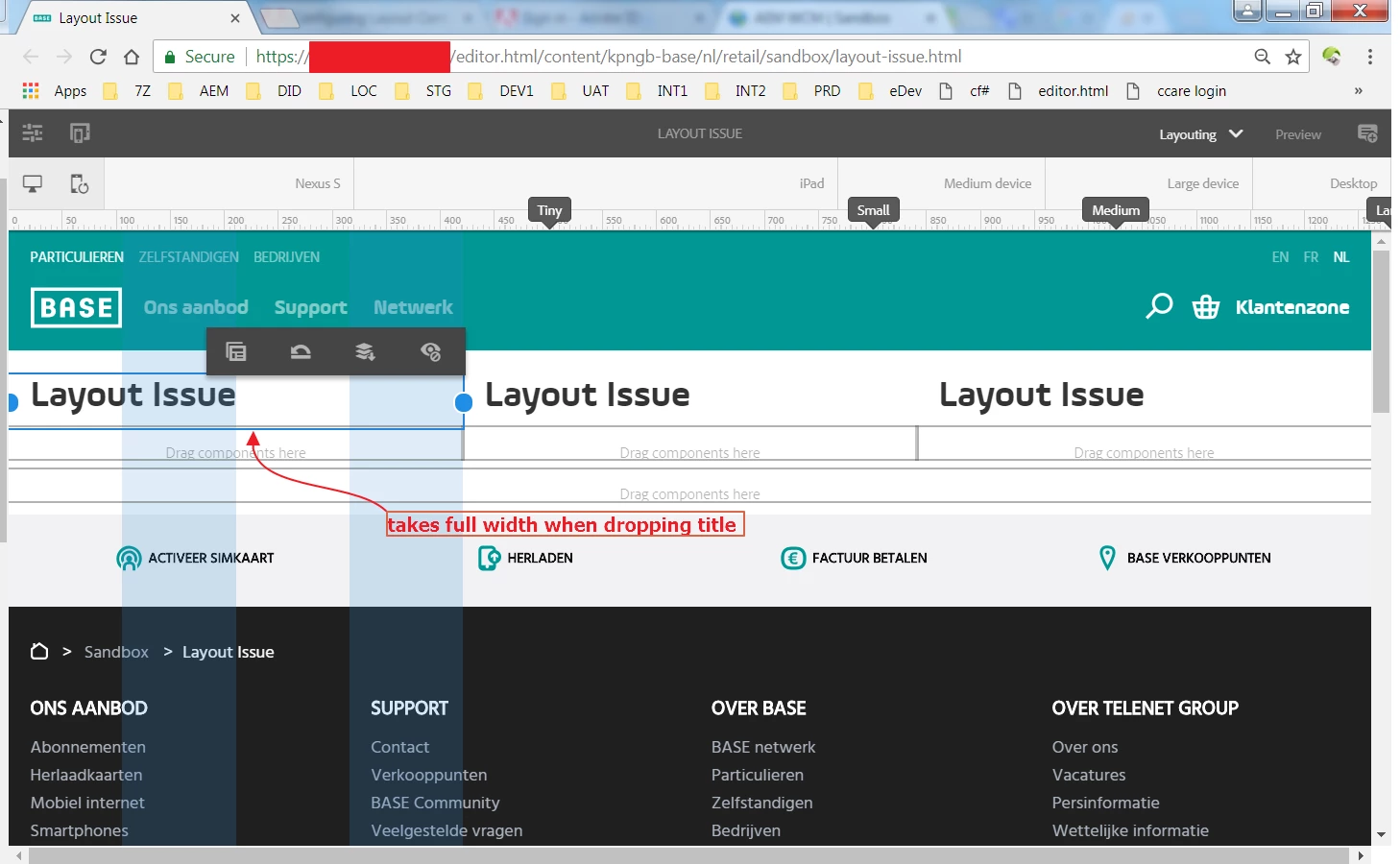Click the ACTIVEER SIMKAART link
The image size is (1400, 864).
(195, 558)
